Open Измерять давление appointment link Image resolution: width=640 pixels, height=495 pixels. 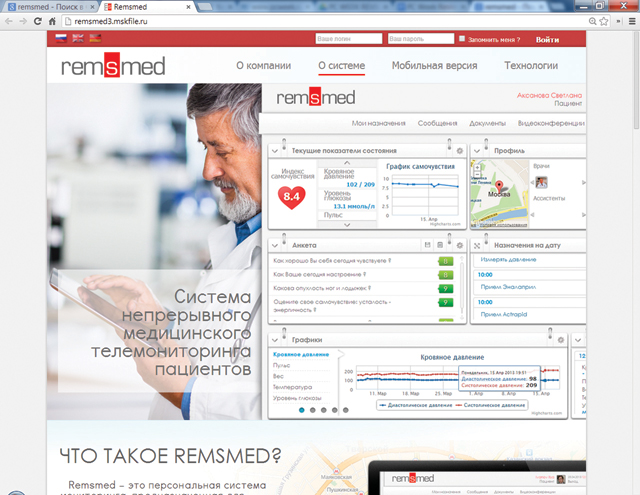point(508,260)
